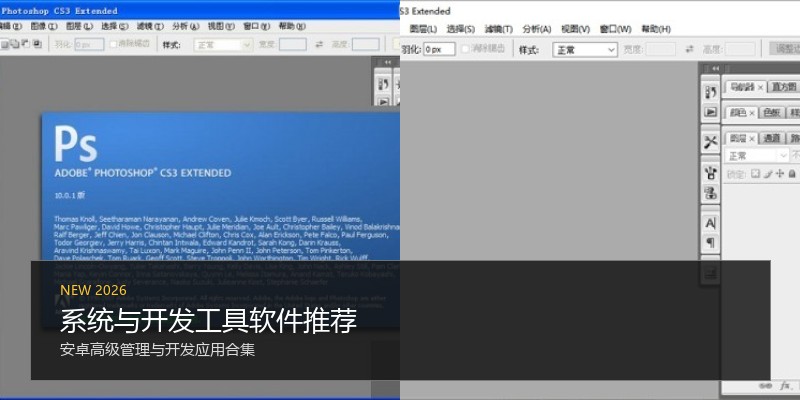Open 窗口(W) menu in left window
This screenshot has height=400, width=800.
point(256,27)
